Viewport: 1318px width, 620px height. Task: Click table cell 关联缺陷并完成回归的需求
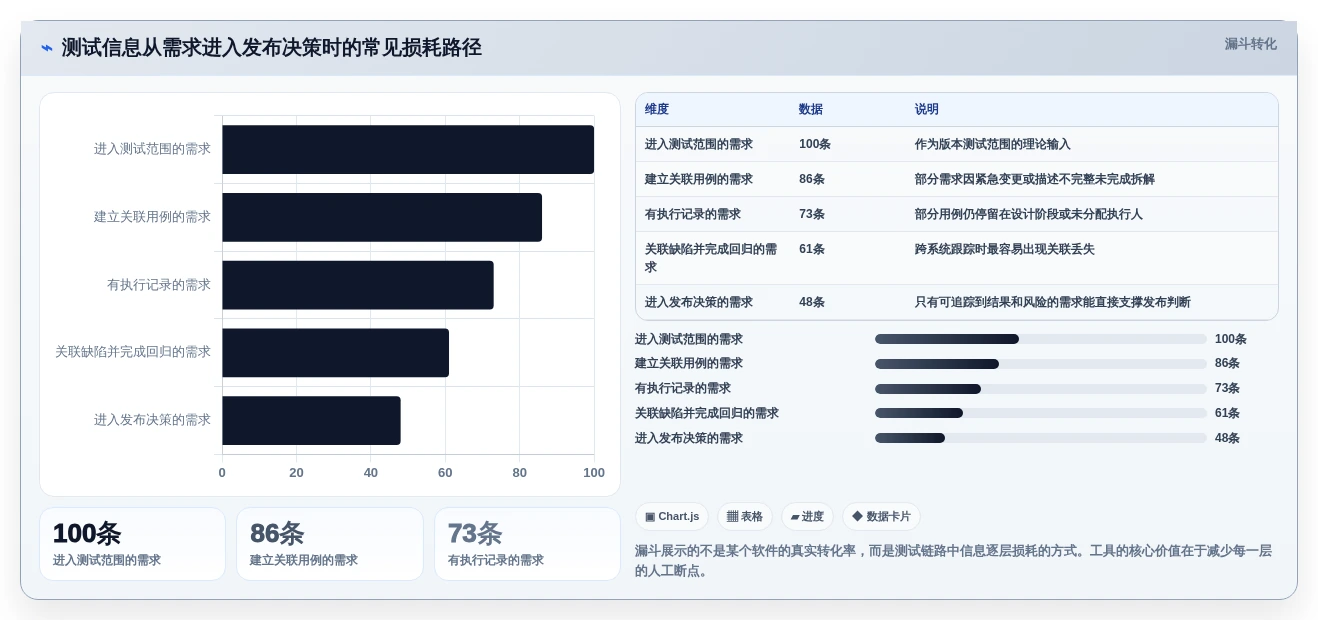711,258
